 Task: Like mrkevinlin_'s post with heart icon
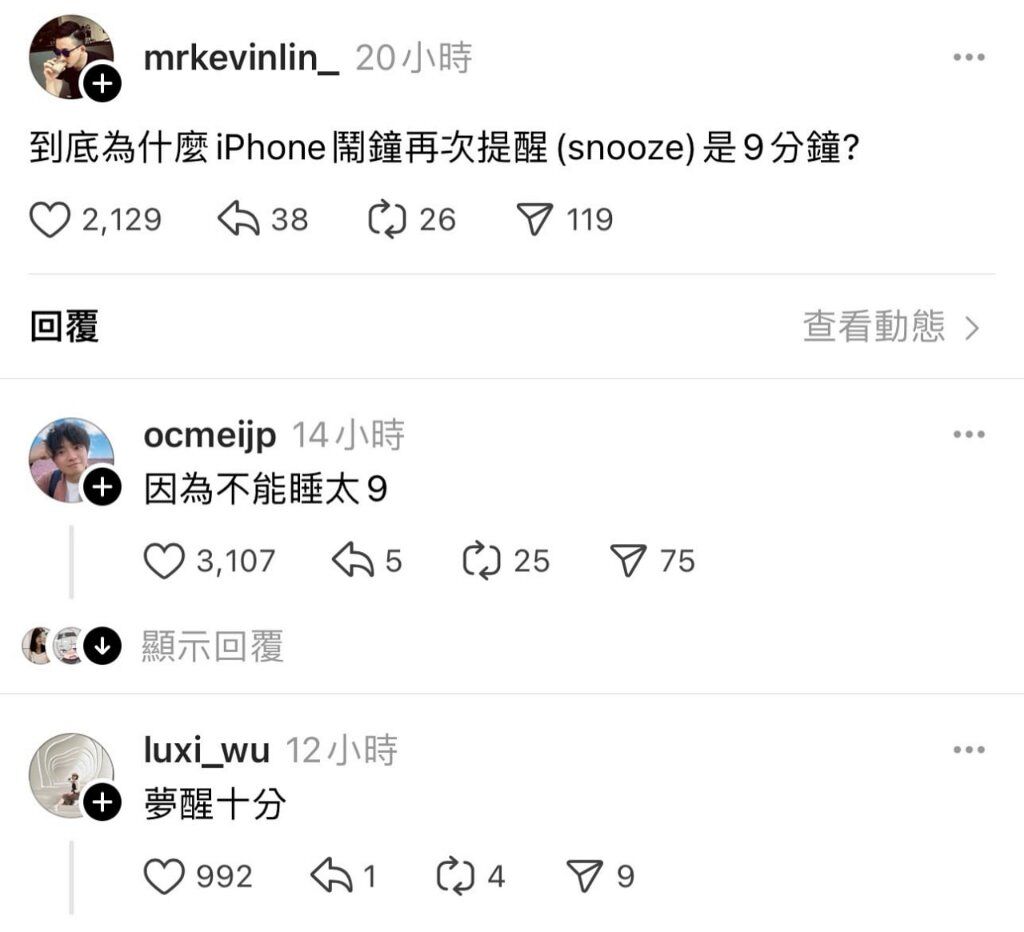(x=50, y=219)
